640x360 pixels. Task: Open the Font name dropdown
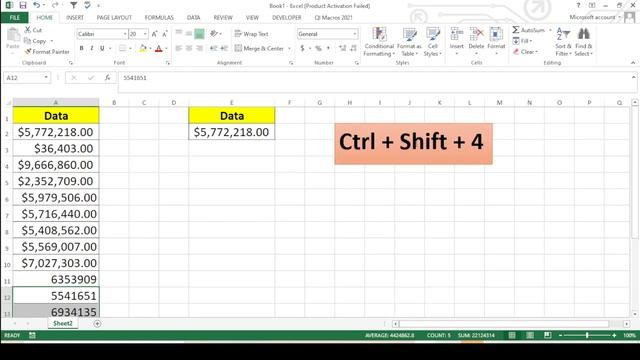coord(125,34)
